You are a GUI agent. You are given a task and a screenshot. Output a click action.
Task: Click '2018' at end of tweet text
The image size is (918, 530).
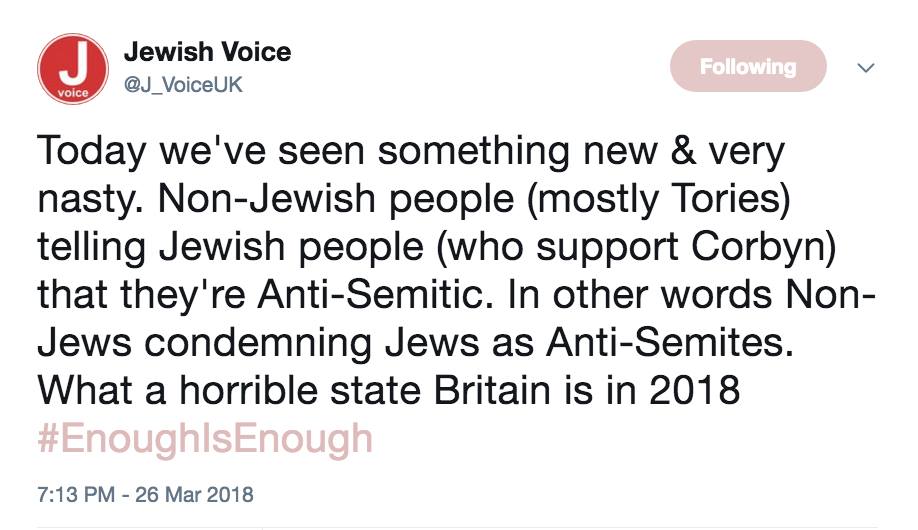point(694,390)
